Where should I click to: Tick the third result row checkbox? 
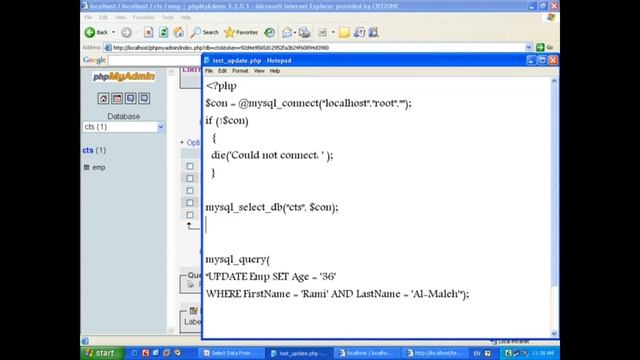[190, 191]
